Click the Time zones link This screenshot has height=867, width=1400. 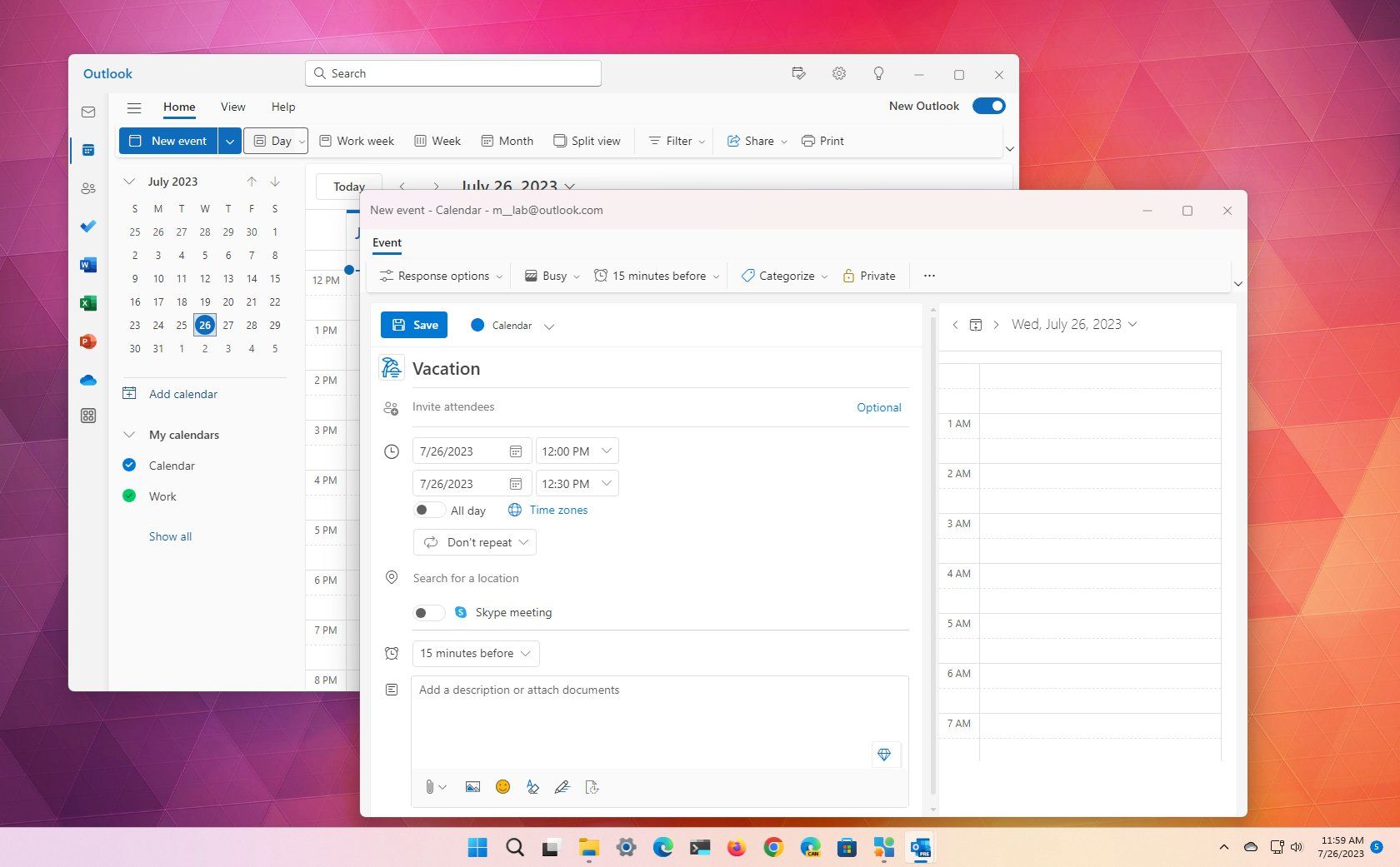pos(558,510)
